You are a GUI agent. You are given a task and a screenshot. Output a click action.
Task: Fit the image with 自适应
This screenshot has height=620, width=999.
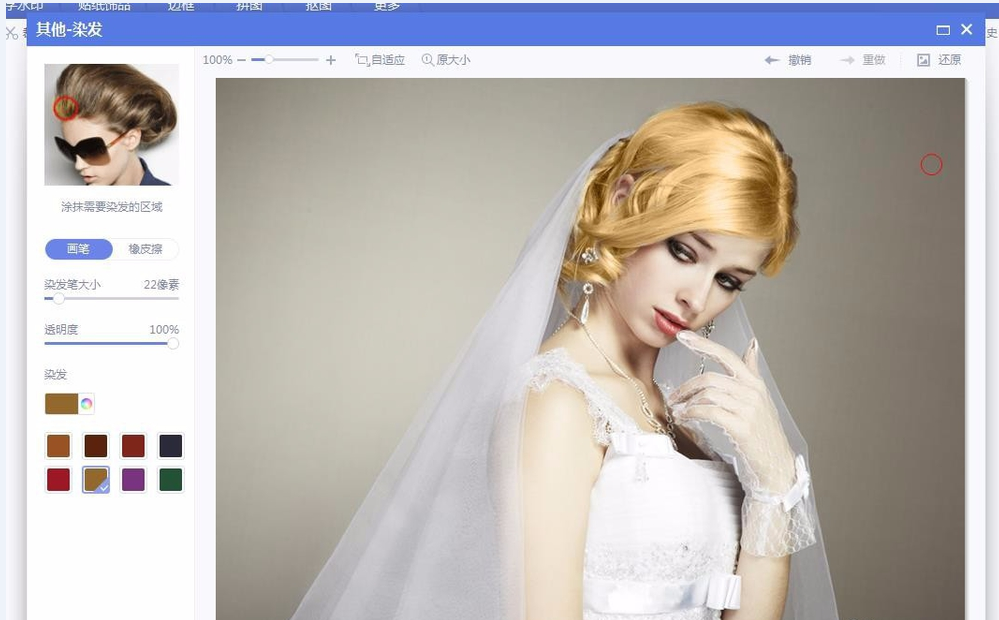380,60
